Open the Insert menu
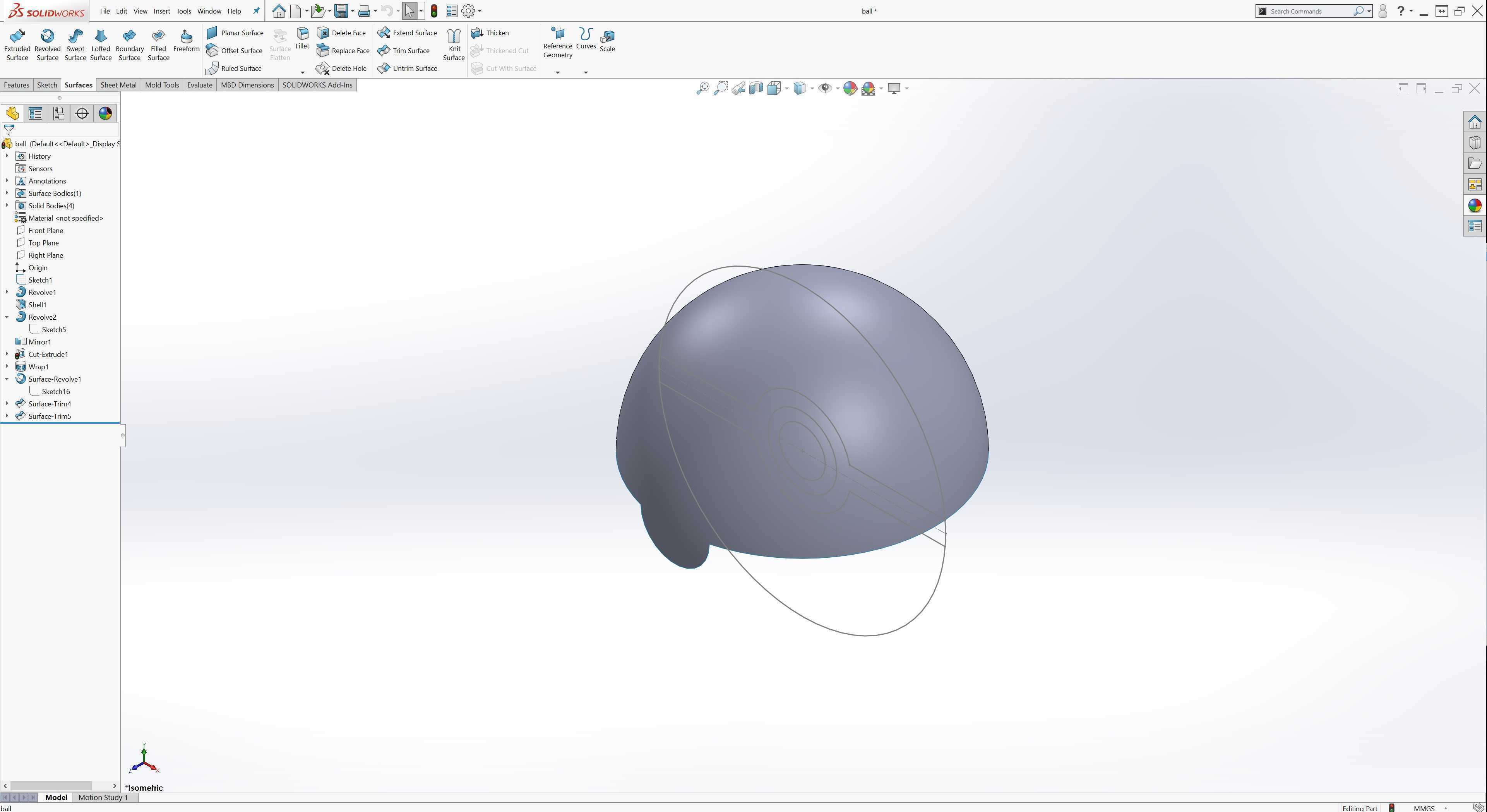Viewport: 1487px width, 812px height. pos(162,11)
